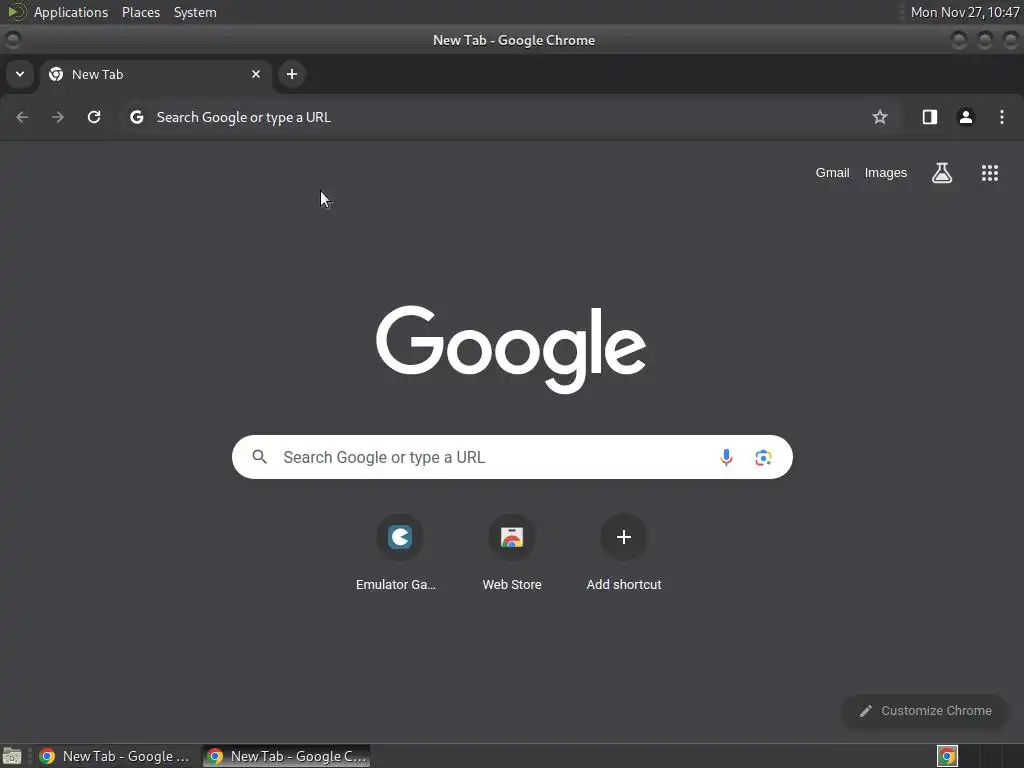This screenshot has height=768, width=1024.
Task: Add a new shortcut tile
Action: pos(624,552)
